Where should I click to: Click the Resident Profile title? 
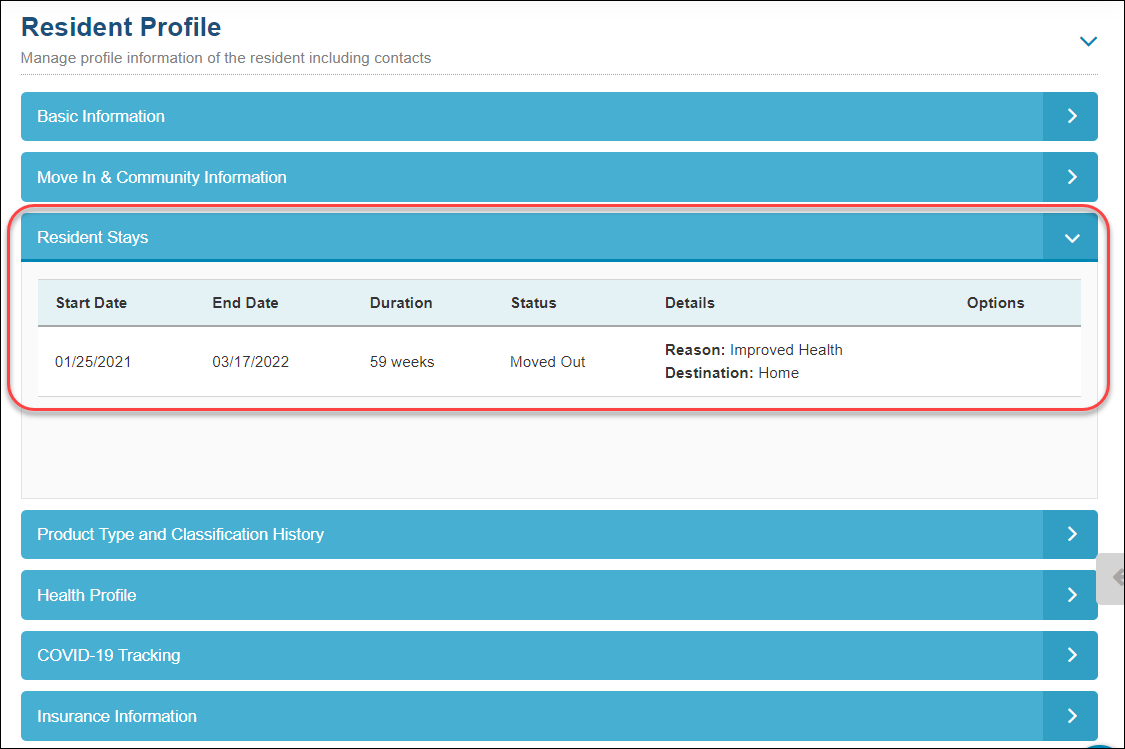(x=121, y=27)
